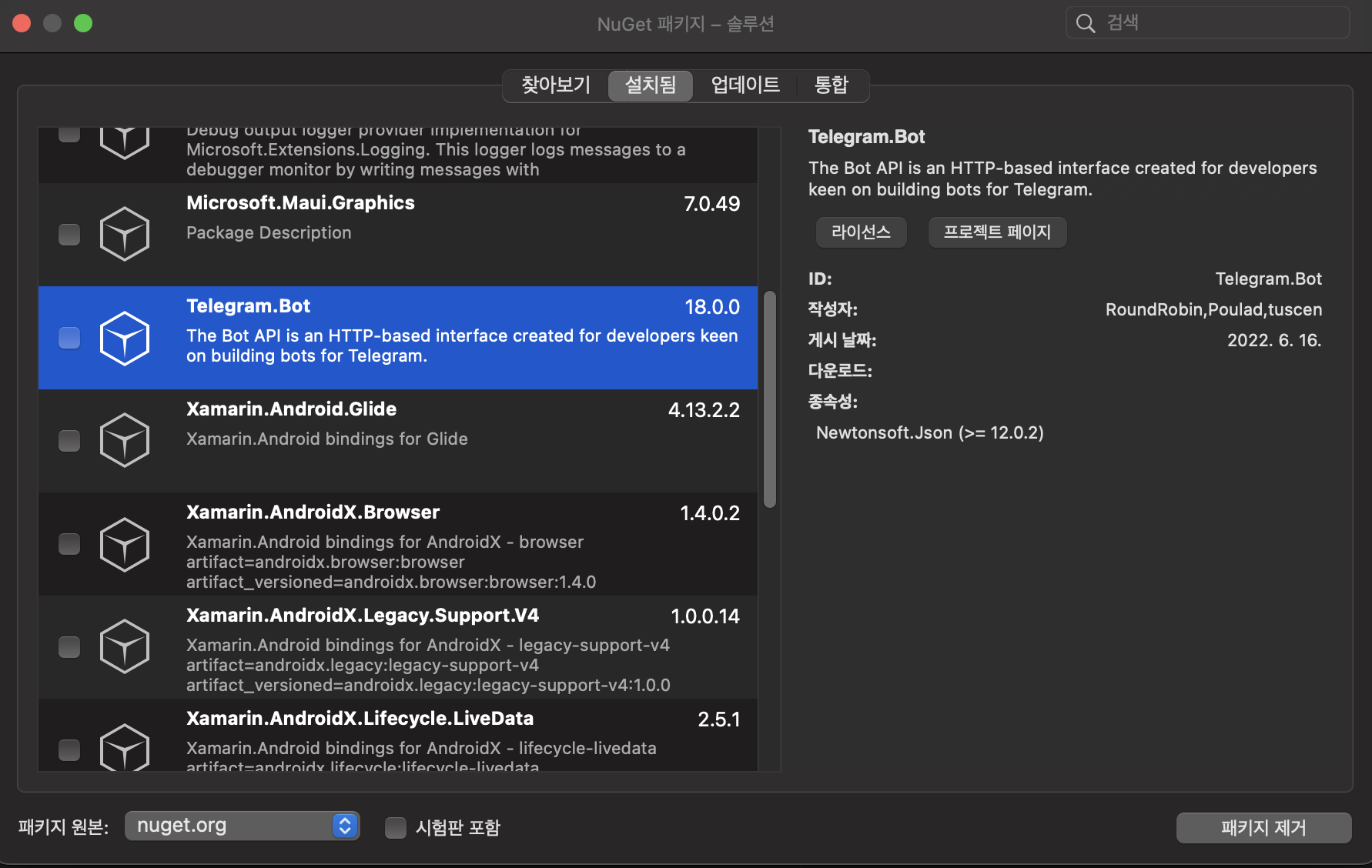Select the Xamarin.Android.Glide package name

pos(291,409)
